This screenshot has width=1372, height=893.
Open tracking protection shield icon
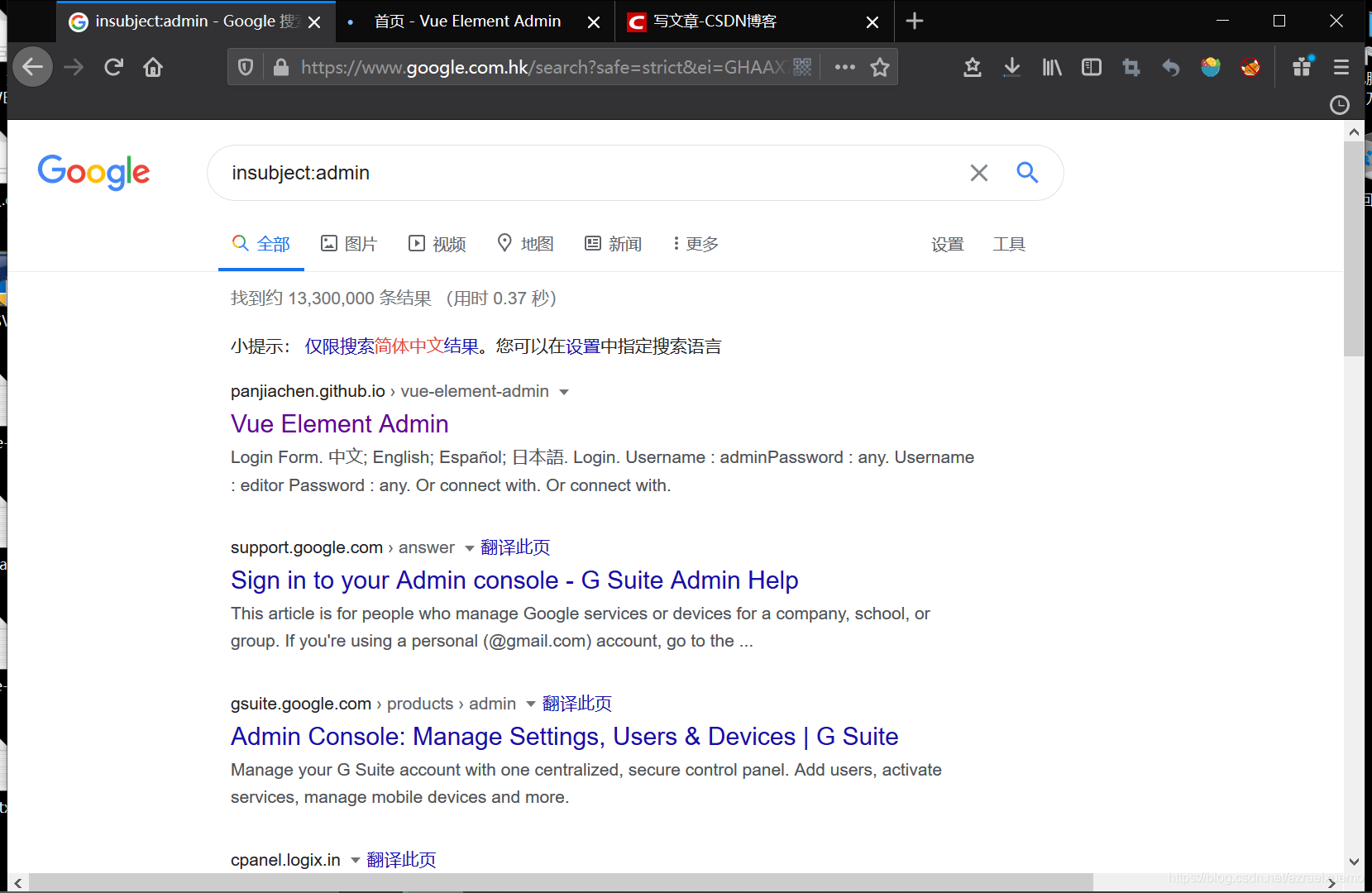tap(246, 67)
